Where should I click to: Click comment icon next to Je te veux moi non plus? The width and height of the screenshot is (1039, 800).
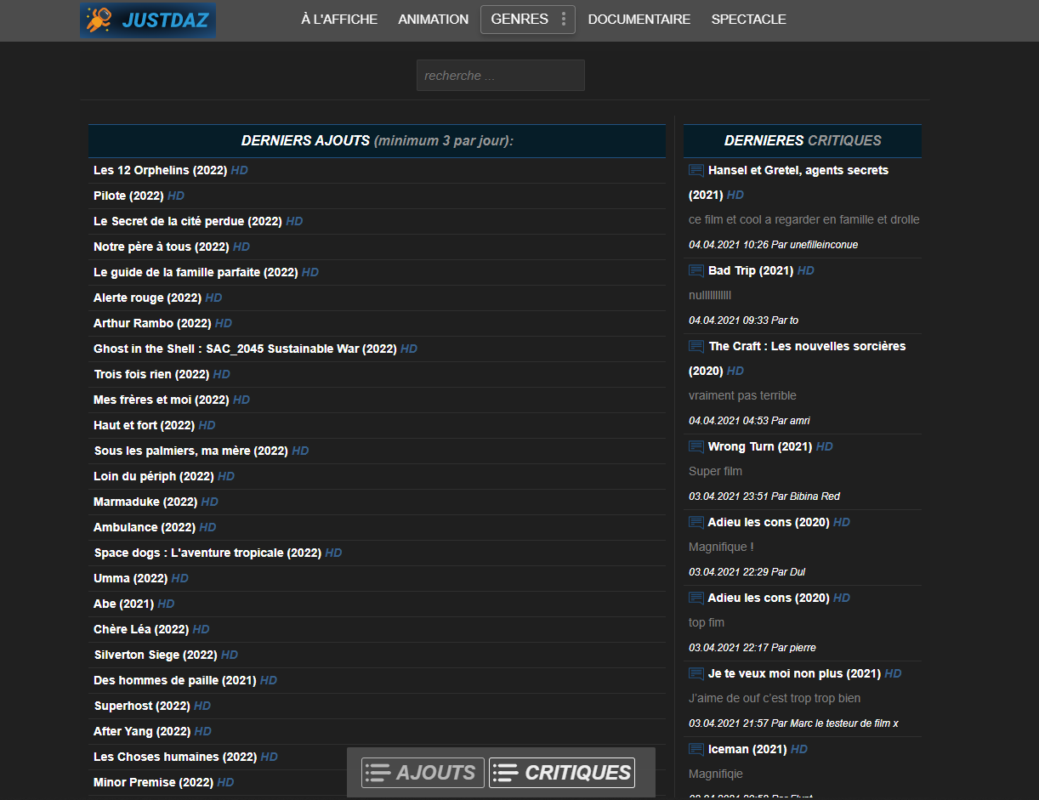(x=696, y=673)
